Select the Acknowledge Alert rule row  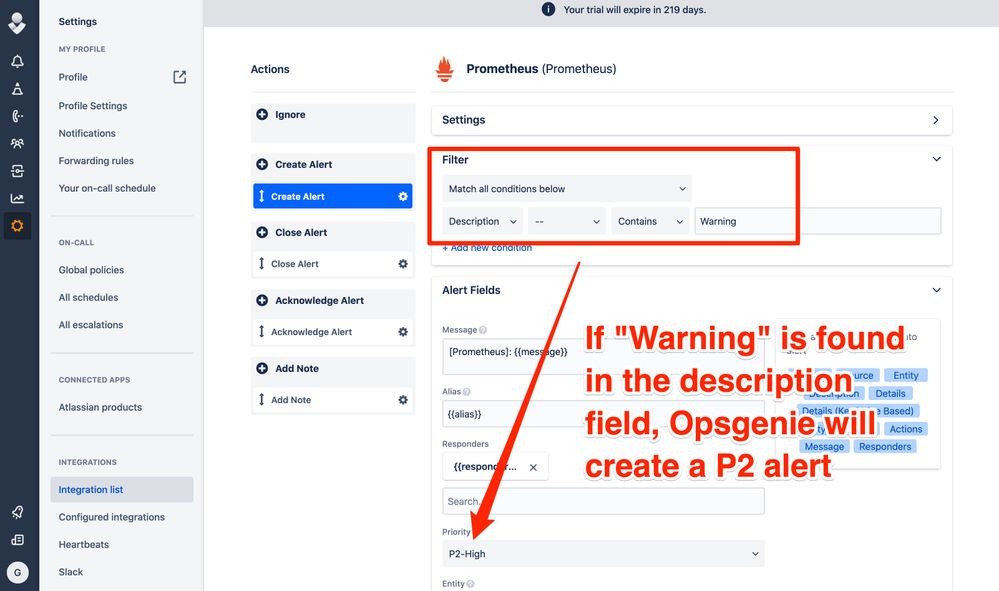tap(333, 332)
